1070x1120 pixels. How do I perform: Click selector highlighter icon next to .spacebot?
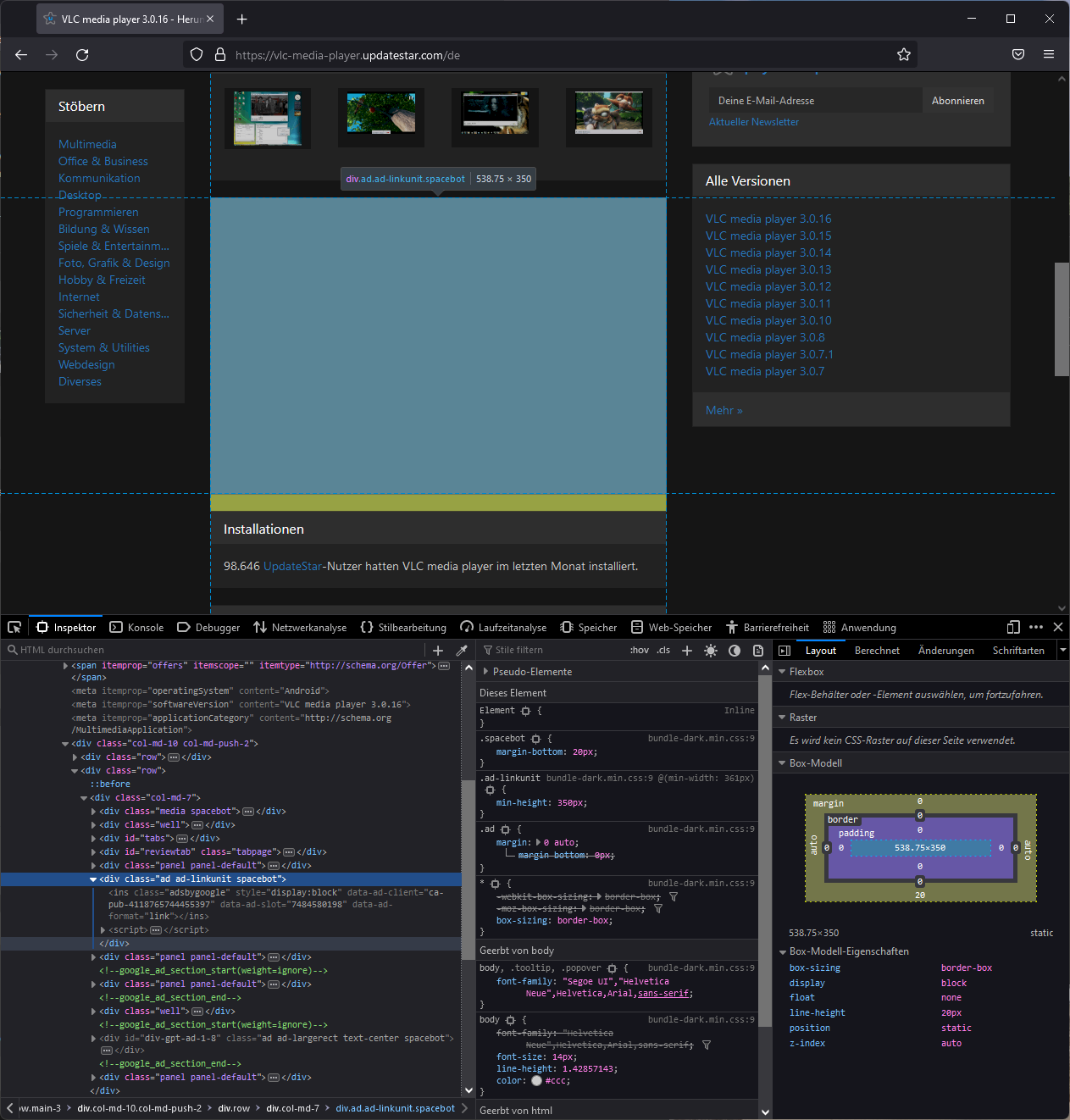[x=535, y=739]
